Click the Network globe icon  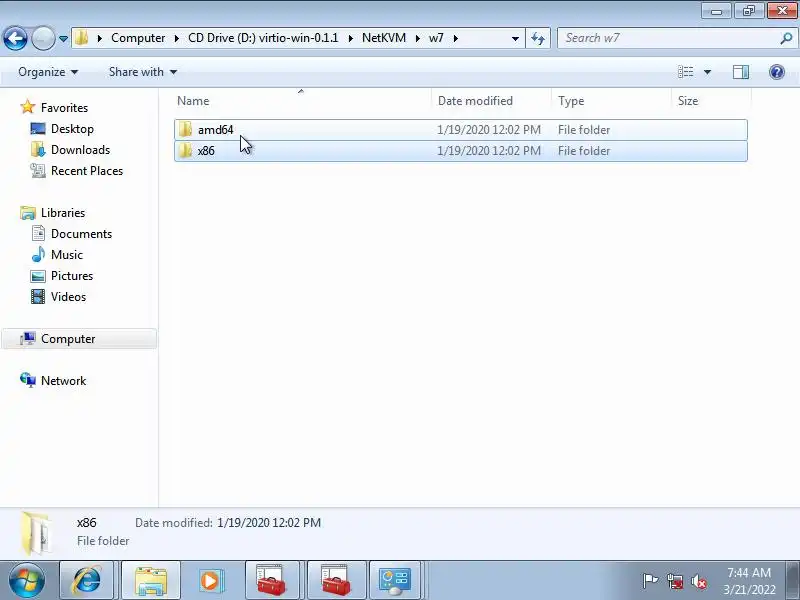pos(28,380)
